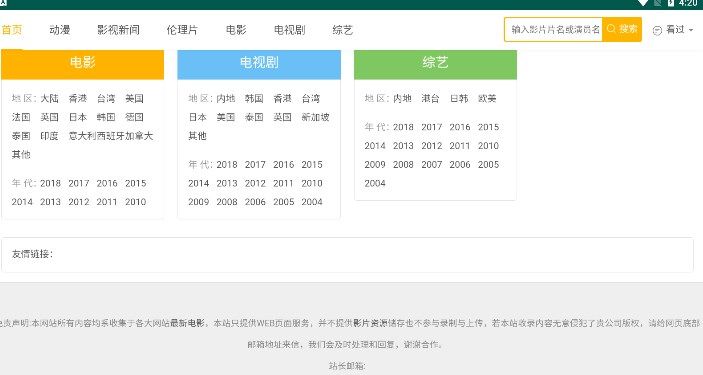Select 台湾 region in the 电视剧 card

(311, 98)
